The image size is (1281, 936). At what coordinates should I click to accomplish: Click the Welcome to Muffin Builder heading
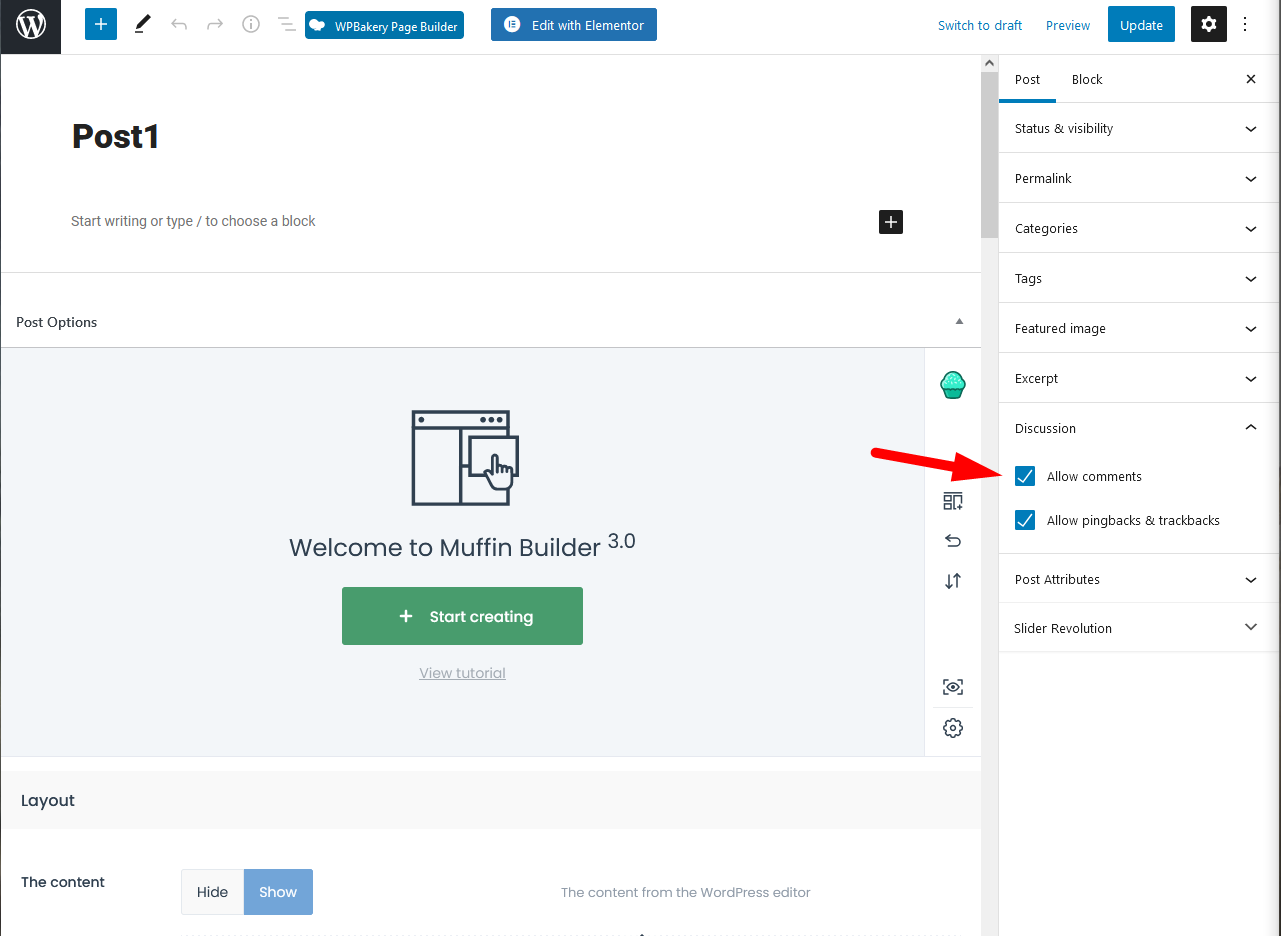click(462, 545)
